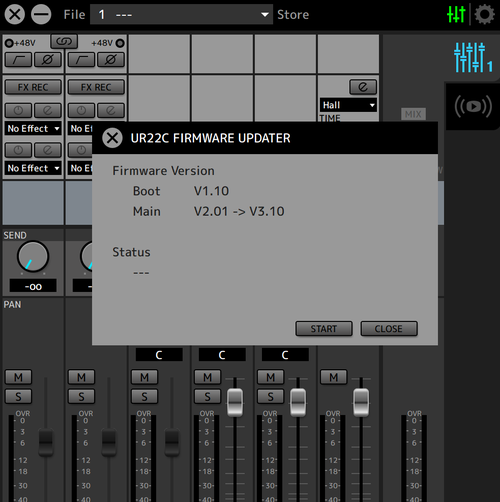
Task: Edit first effect slot on channel 1
Action: click(x=48, y=110)
